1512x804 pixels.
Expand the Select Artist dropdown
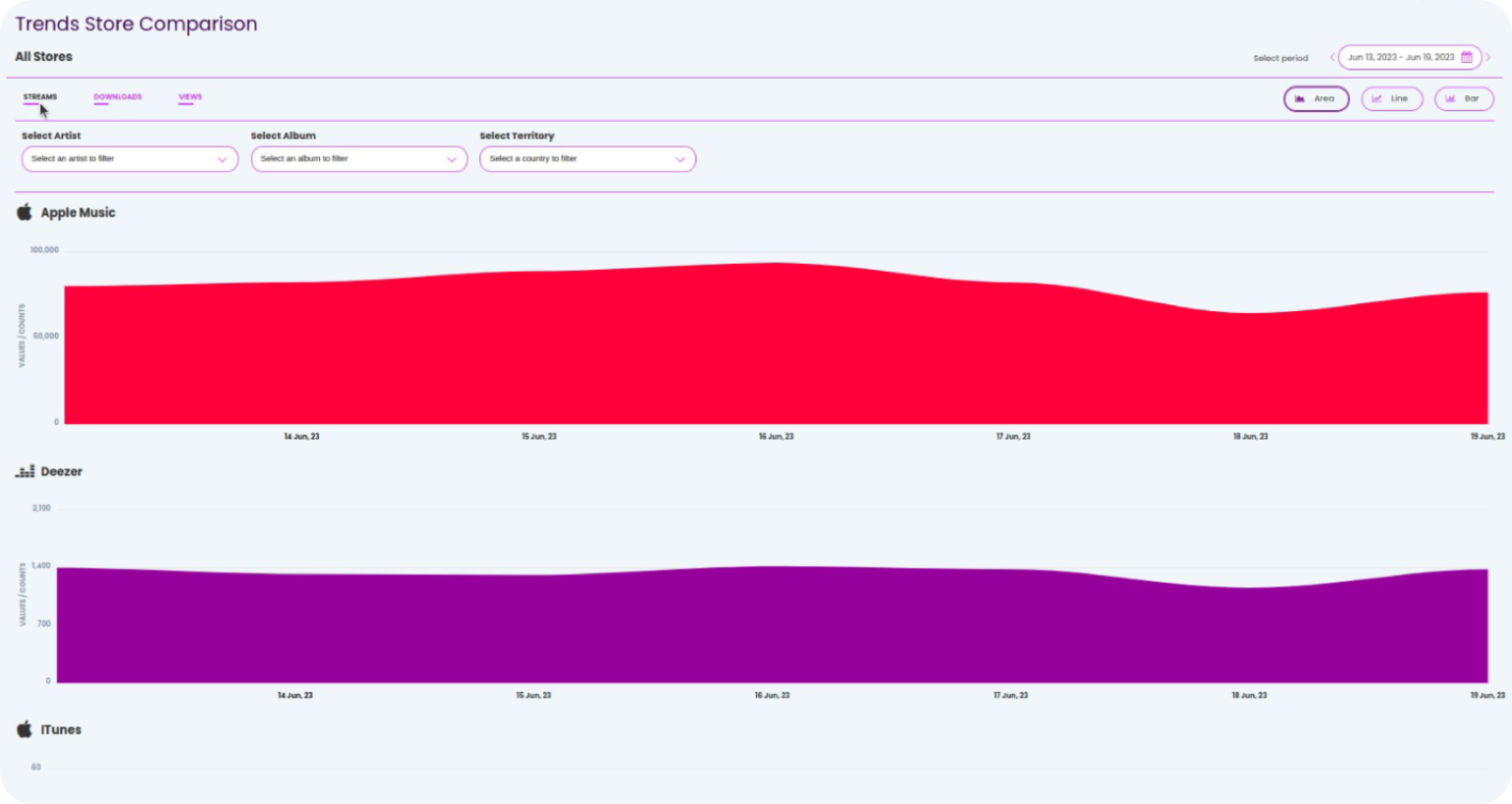(x=129, y=158)
